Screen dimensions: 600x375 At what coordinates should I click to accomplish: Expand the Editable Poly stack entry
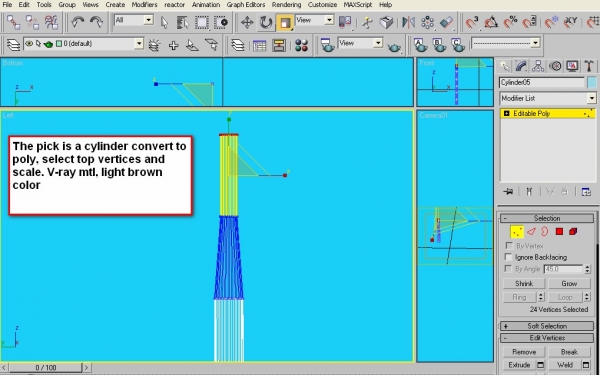tap(506, 114)
